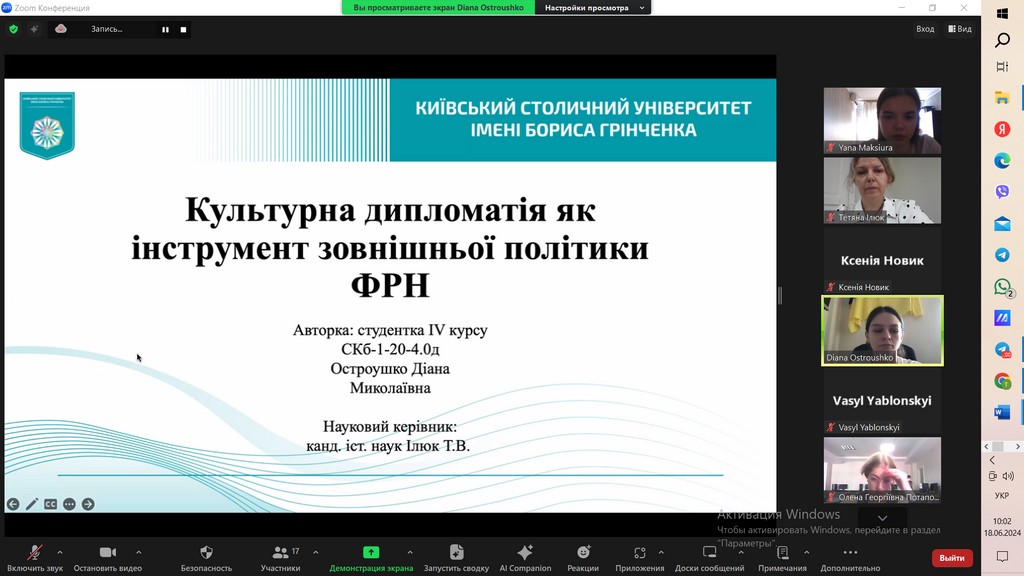
Task: Open the More (Дополнительно) menu
Action: pyautogui.click(x=850, y=553)
